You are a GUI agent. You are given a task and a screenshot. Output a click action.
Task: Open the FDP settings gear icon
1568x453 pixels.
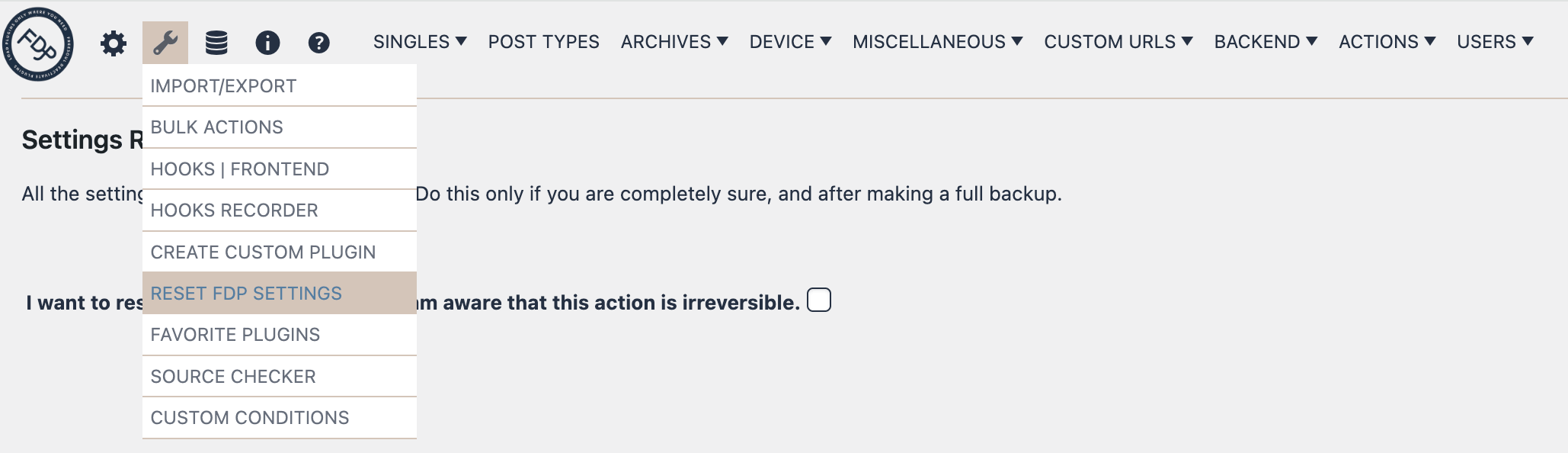pos(114,43)
